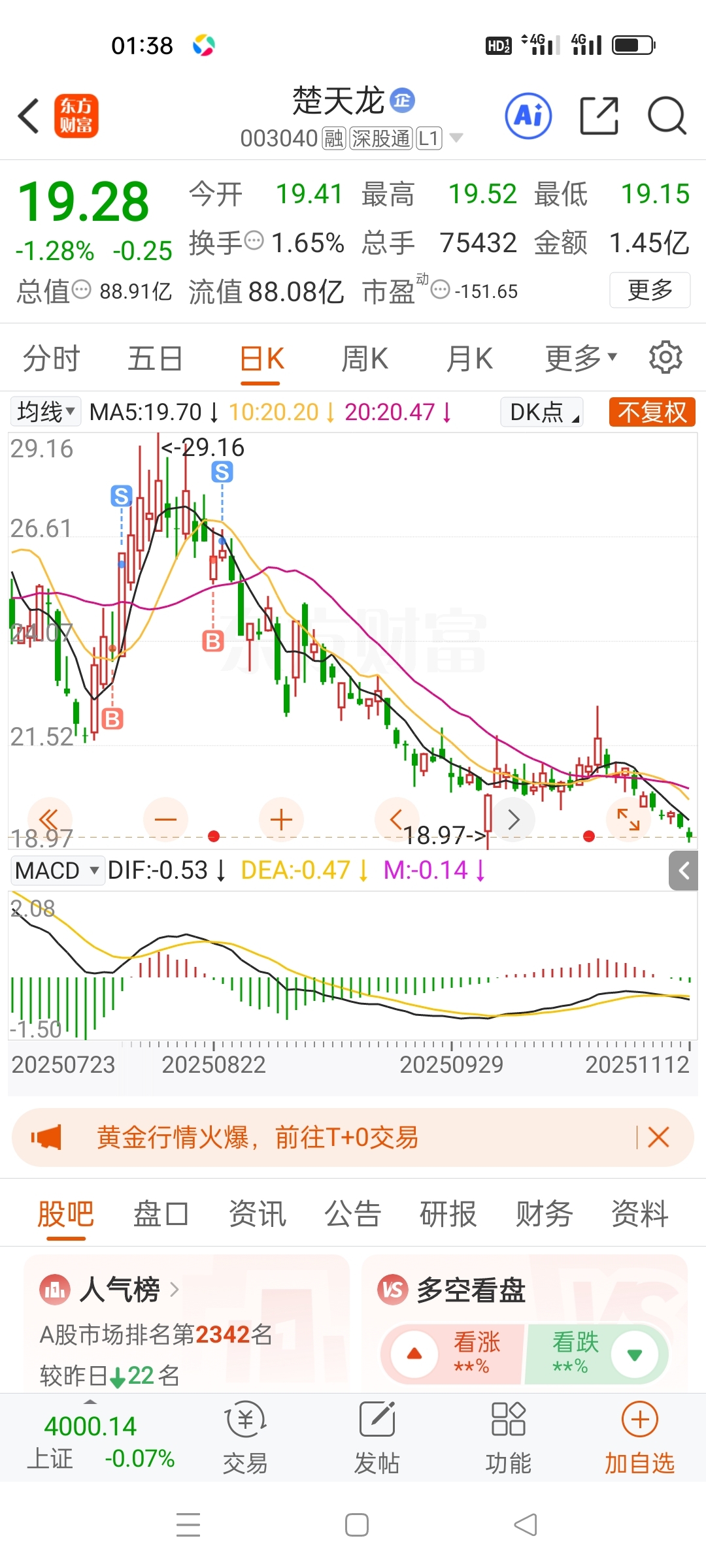Expand stock code dropdown triangle
The width and height of the screenshot is (706, 1568).
(456, 138)
